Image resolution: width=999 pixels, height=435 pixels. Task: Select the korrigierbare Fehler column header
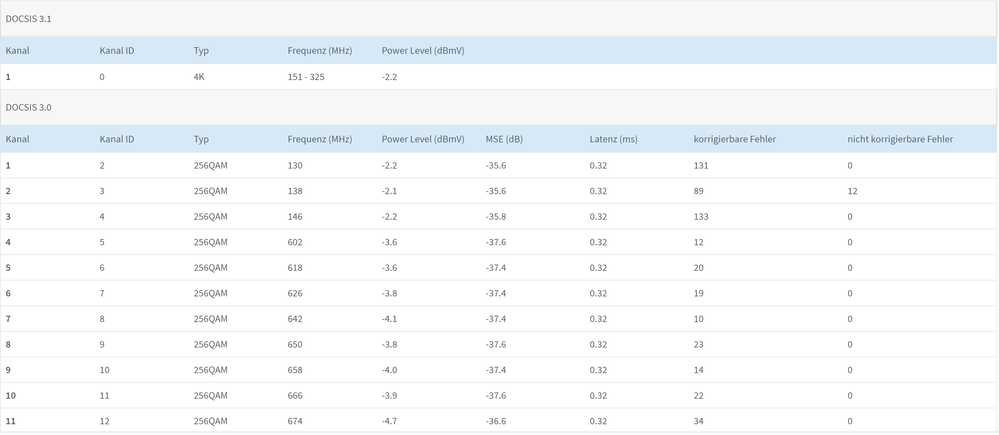[x=734, y=139]
